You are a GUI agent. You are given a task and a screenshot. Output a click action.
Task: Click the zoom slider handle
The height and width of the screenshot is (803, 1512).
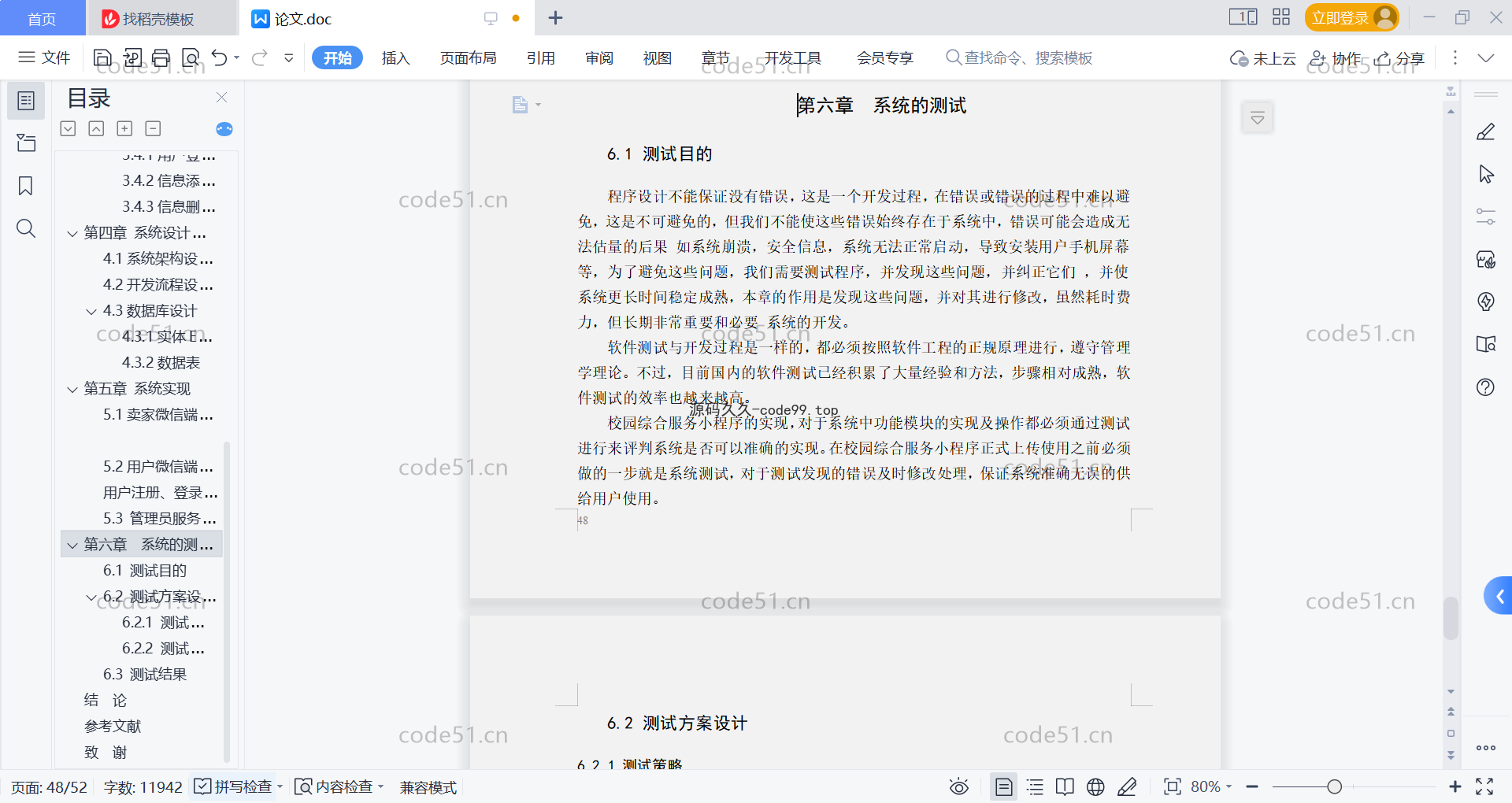coord(1334,786)
